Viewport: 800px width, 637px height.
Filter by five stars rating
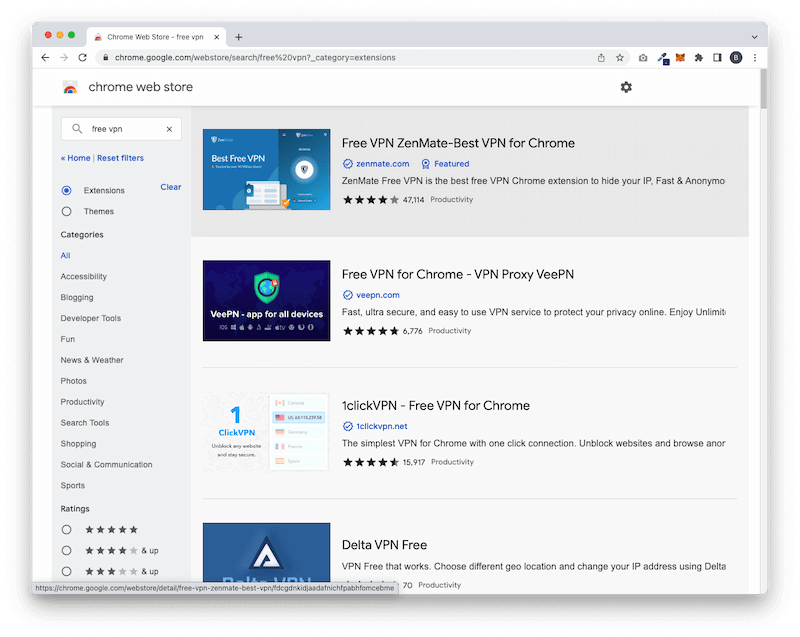tap(66, 529)
